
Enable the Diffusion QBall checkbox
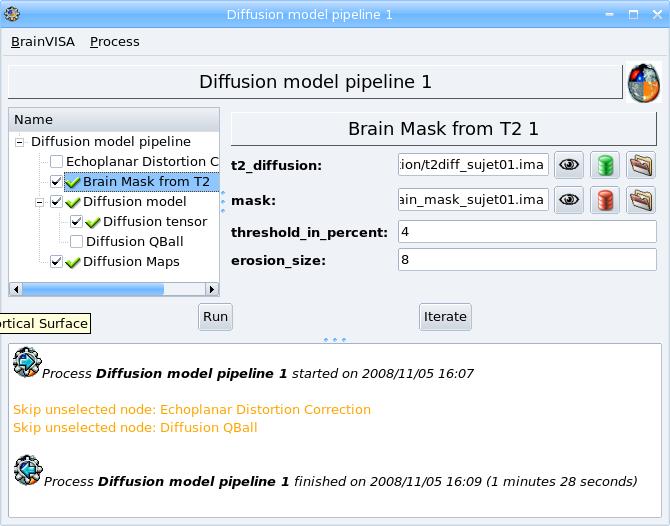point(76,241)
